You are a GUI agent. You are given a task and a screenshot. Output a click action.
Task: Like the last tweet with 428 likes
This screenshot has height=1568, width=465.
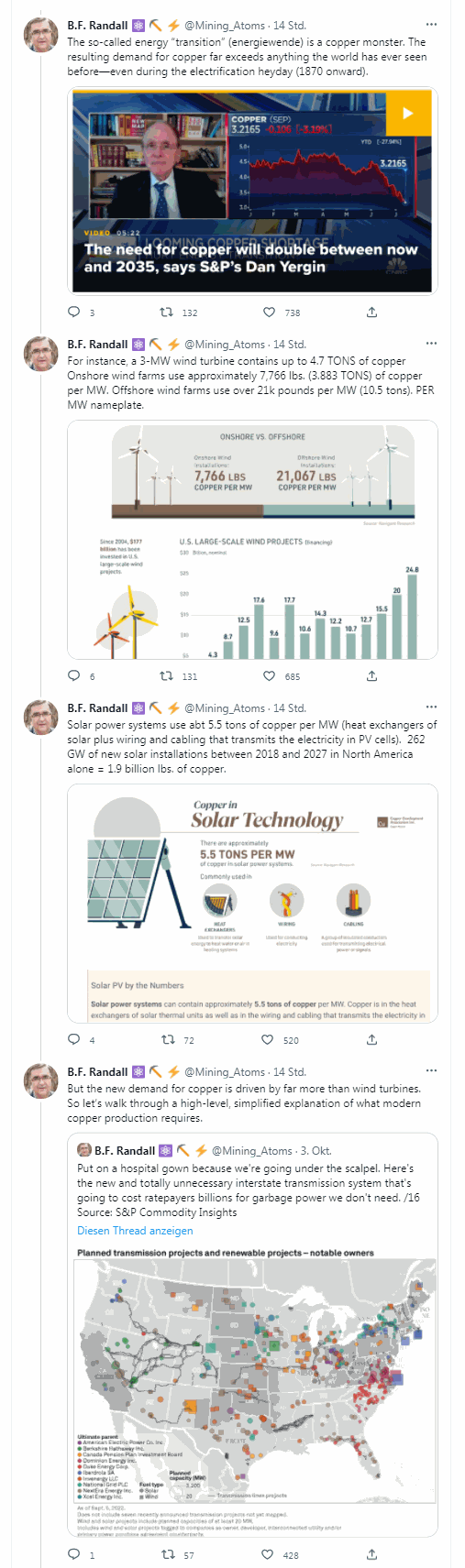(267, 1555)
